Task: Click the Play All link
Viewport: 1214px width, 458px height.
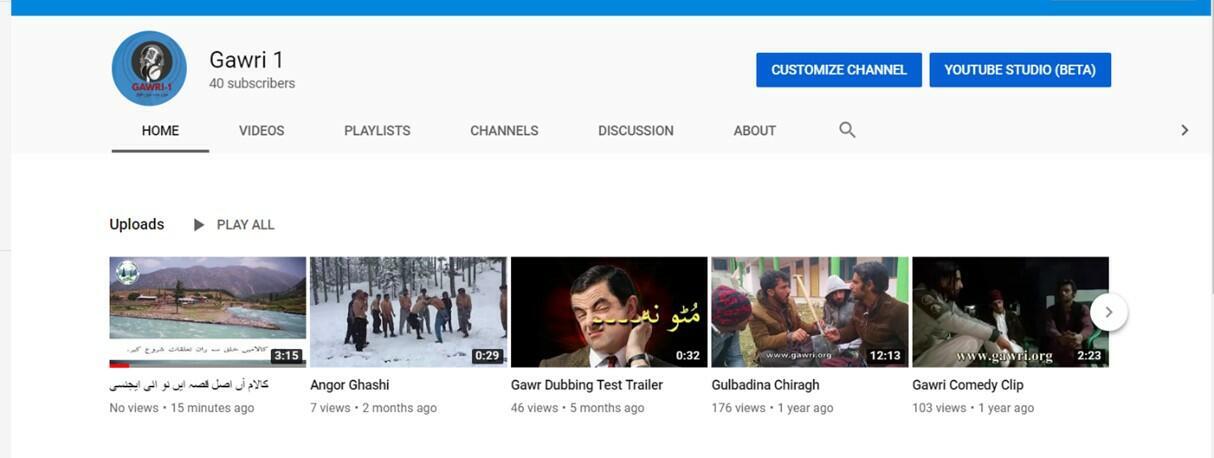Action: point(245,225)
